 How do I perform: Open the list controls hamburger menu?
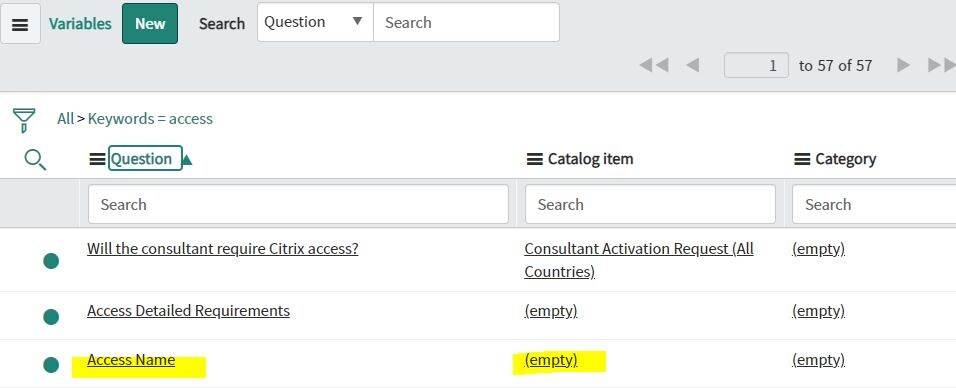20,24
